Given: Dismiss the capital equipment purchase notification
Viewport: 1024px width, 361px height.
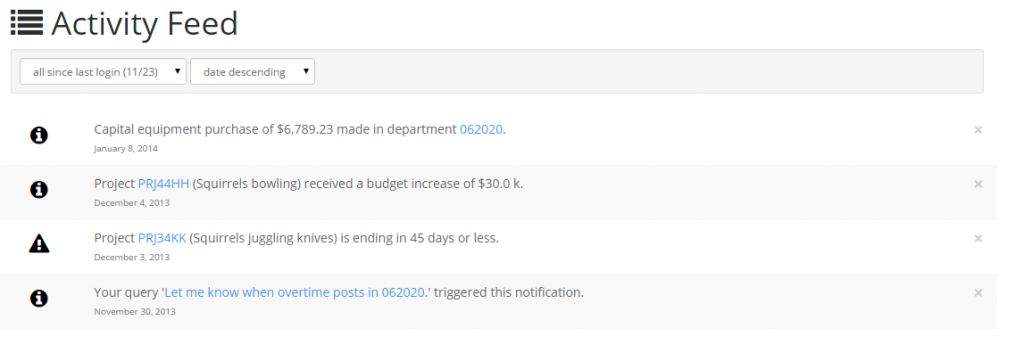Looking at the screenshot, I should pyautogui.click(x=978, y=130).
